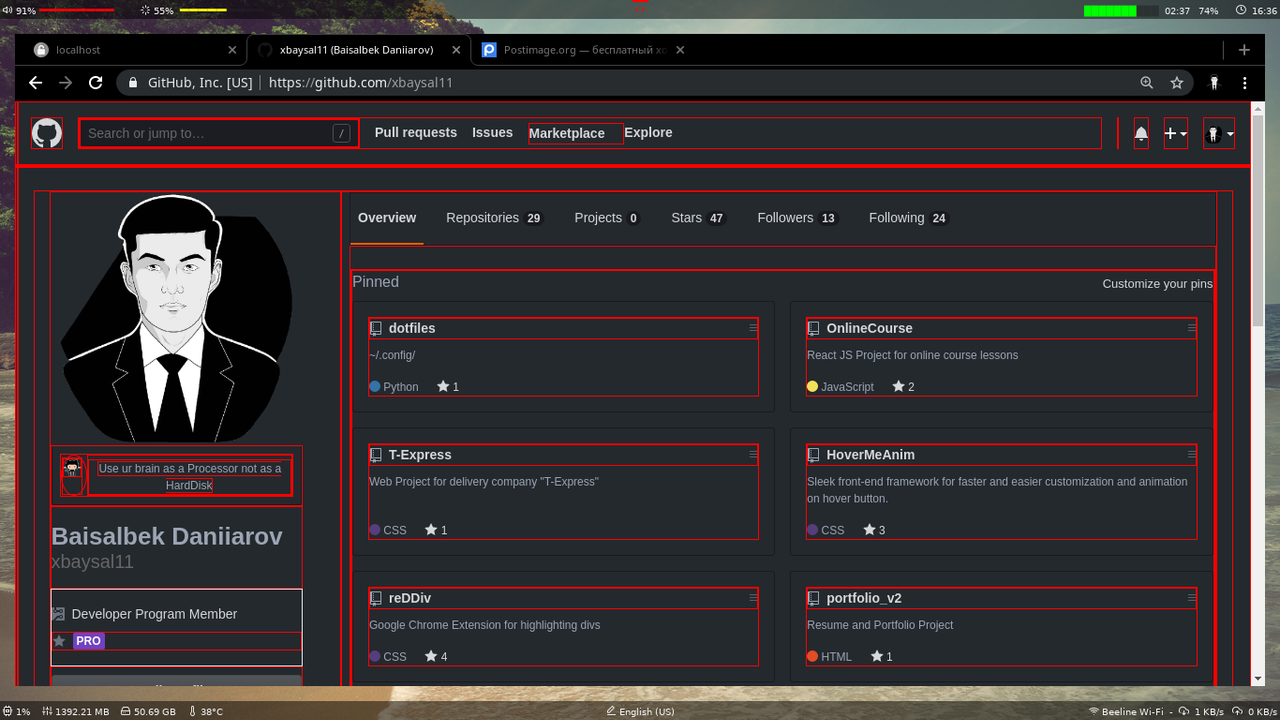The width and height of the screenshot is (1280, 720).
Task: Click the portfolio_v2 card reorder grabber
Action: [1191, 598]
